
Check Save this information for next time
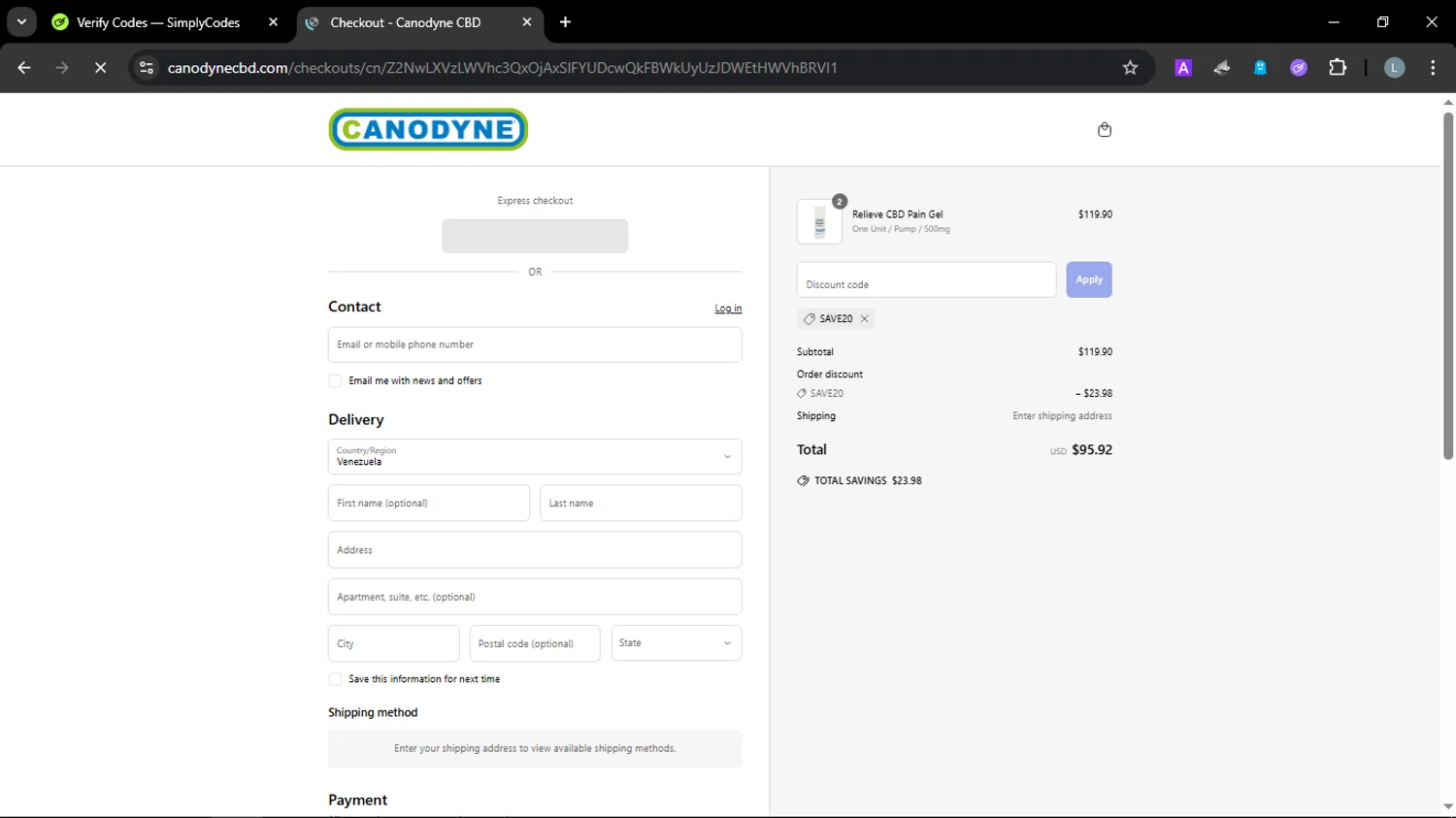(x=335, y=679)
